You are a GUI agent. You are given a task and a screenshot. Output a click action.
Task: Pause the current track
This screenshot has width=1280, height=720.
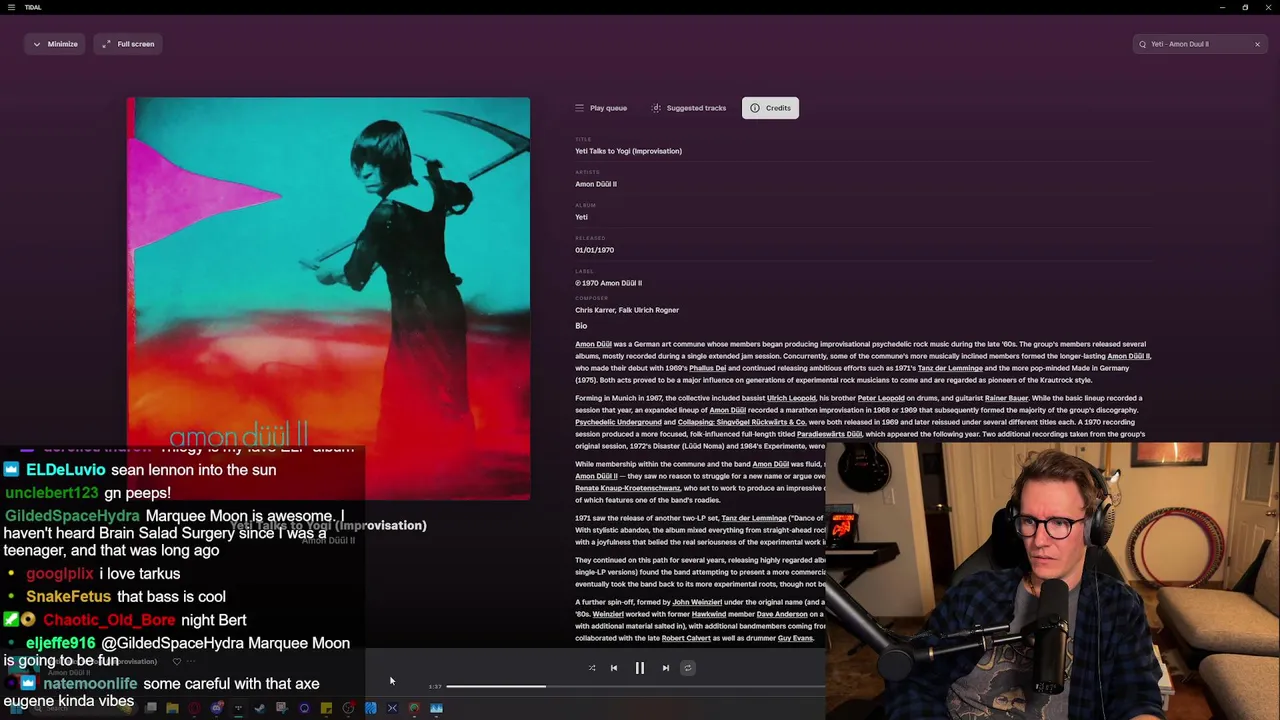[639, 668]
